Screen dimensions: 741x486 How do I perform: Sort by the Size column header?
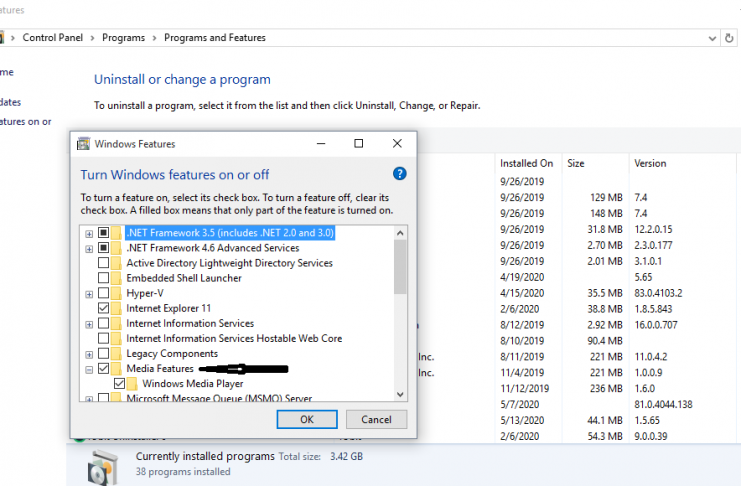pyautogui.click(x=595, y=164)
